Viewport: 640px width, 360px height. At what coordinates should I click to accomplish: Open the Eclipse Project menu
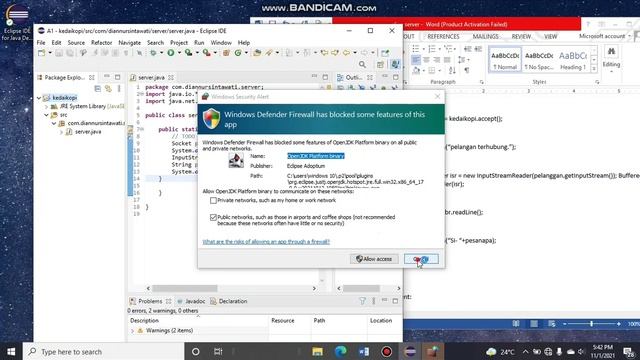(179, 42)
